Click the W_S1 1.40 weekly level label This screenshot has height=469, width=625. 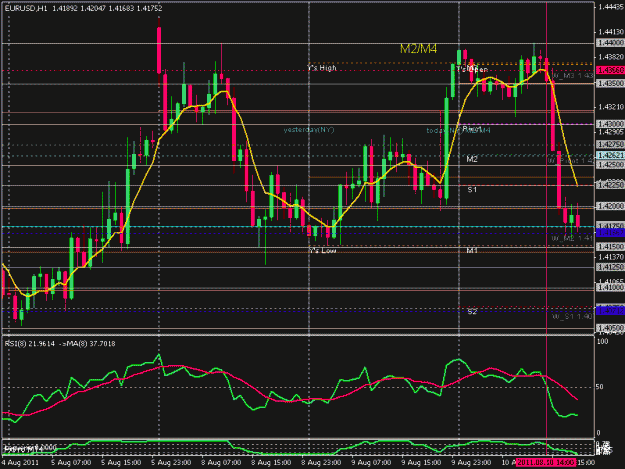tap(573, 316)
